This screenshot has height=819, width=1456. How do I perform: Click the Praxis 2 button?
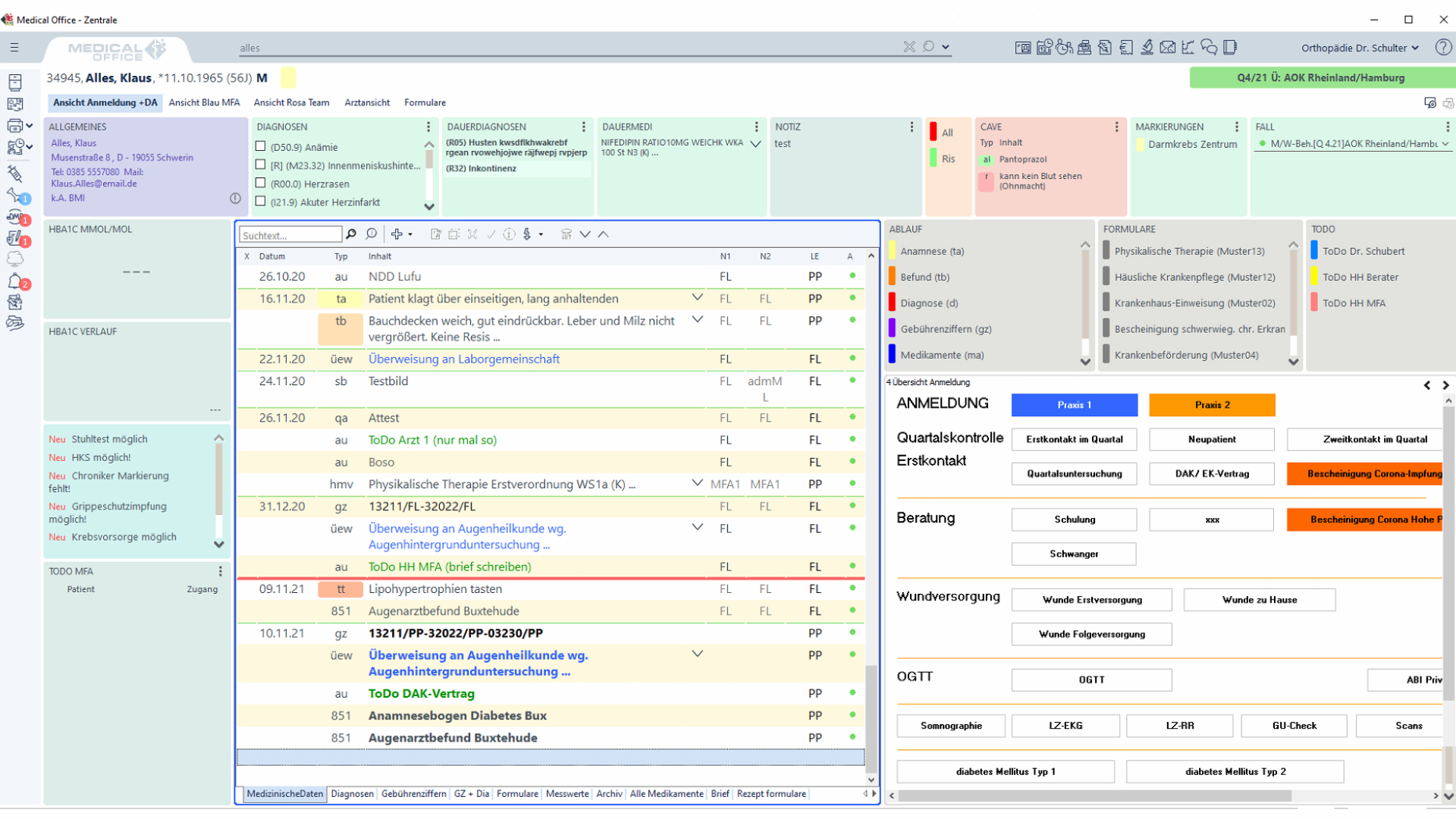pos(1212,405)
